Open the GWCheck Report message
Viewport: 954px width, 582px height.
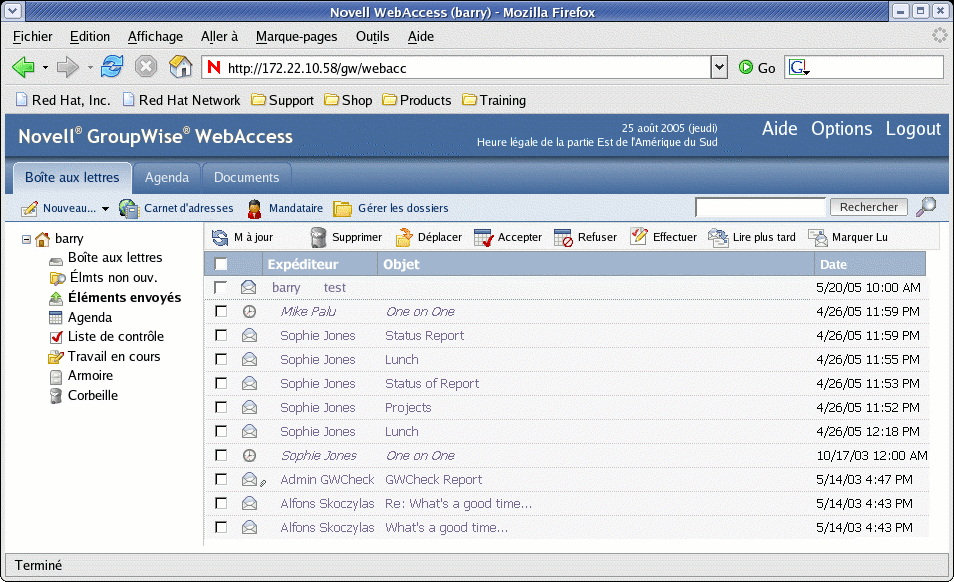point(433,479)
